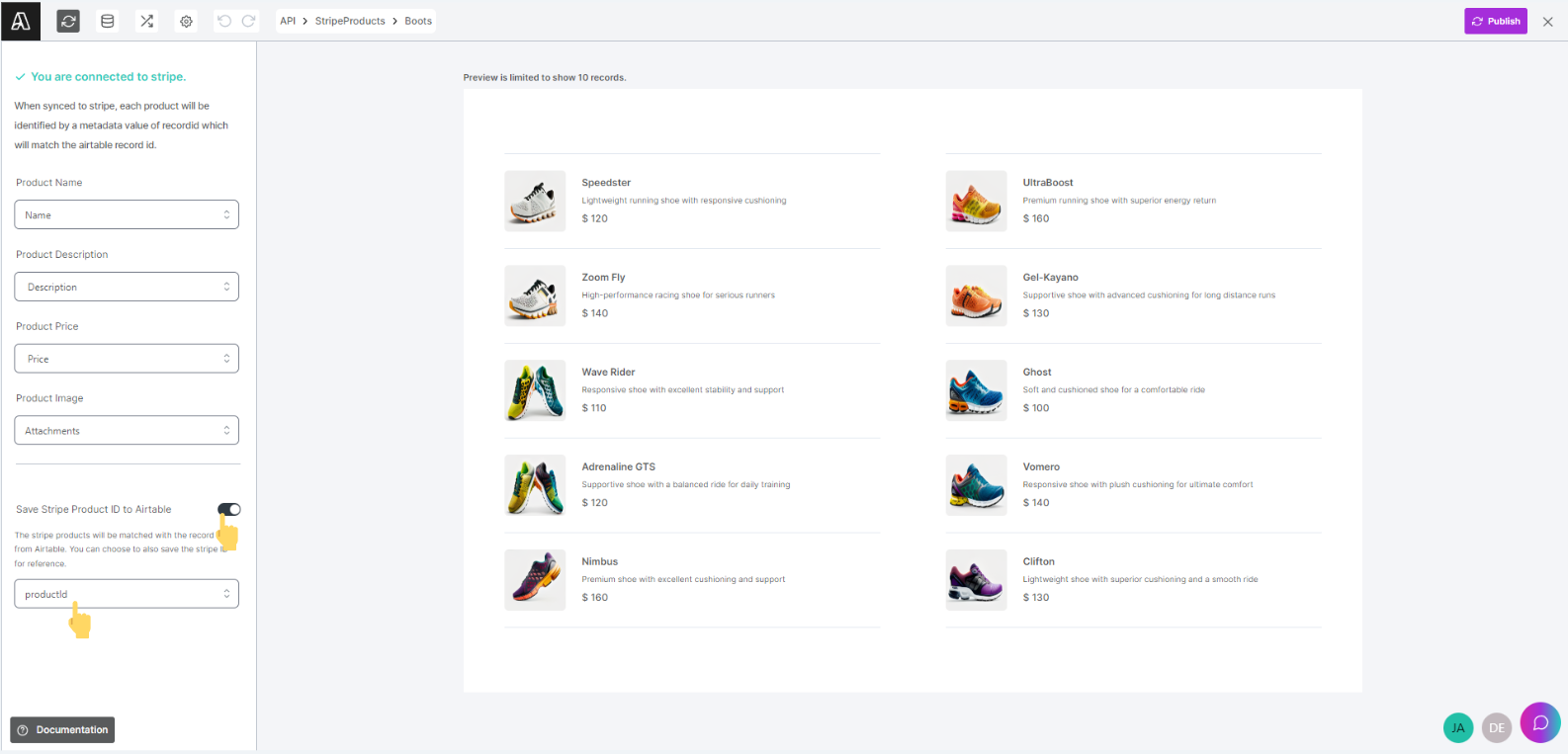Image resolution: width=1568 pixels, height=754 pixels.
Task: Select the Wave Rider shoe thumbnail
Action: (535, 390)
